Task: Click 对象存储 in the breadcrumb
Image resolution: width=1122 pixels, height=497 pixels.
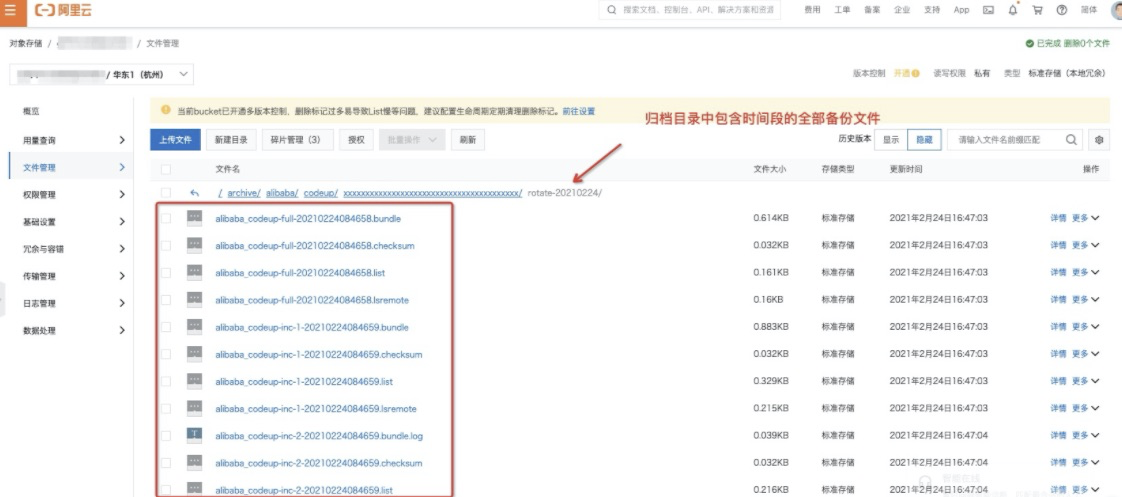Action: (25, 44)
